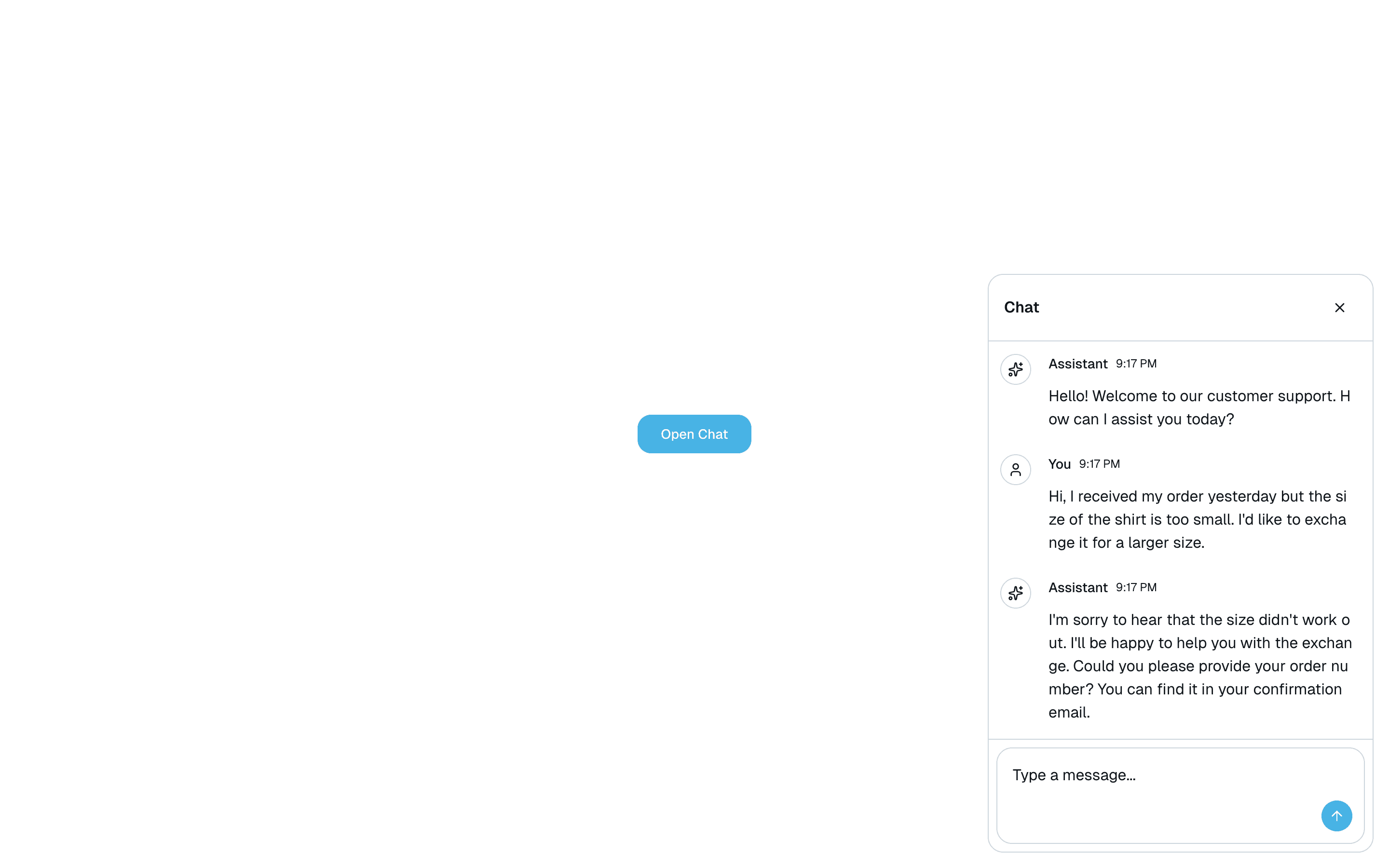Click the second Assistant sender name

point(1077,587)
